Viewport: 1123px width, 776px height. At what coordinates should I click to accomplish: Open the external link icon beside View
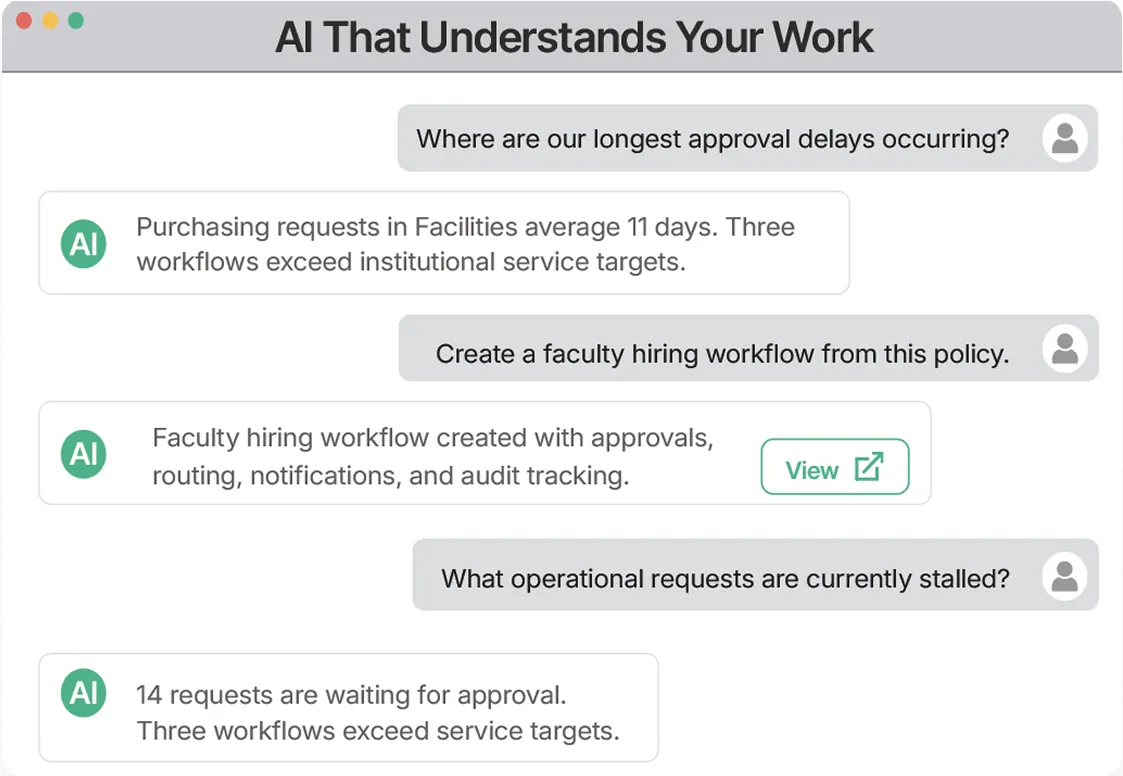coord(869,467)
